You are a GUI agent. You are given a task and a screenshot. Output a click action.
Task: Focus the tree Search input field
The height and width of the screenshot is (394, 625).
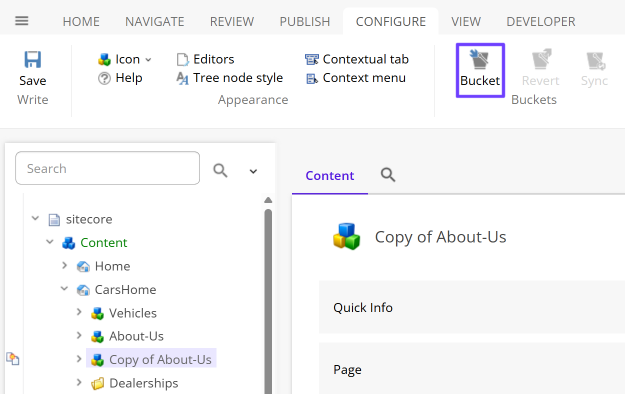coord(108,168)
